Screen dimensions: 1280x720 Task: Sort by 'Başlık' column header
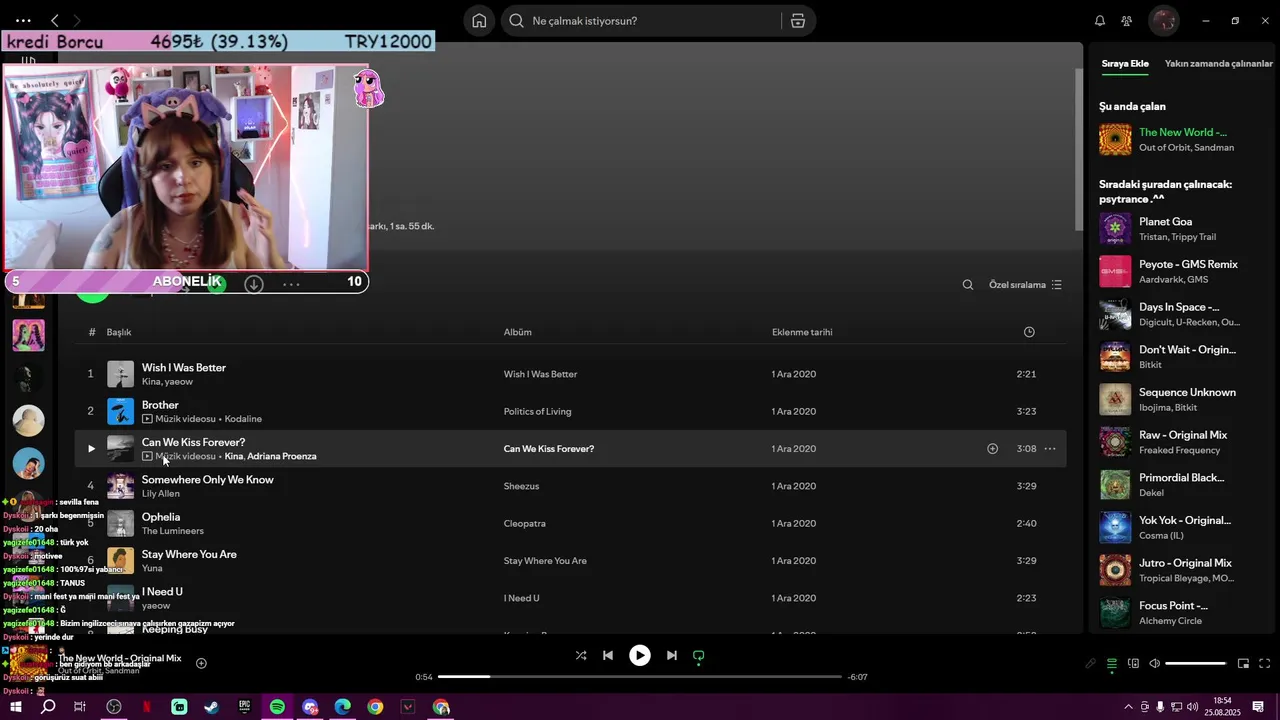pyautogui.click(x=119, y=332)
